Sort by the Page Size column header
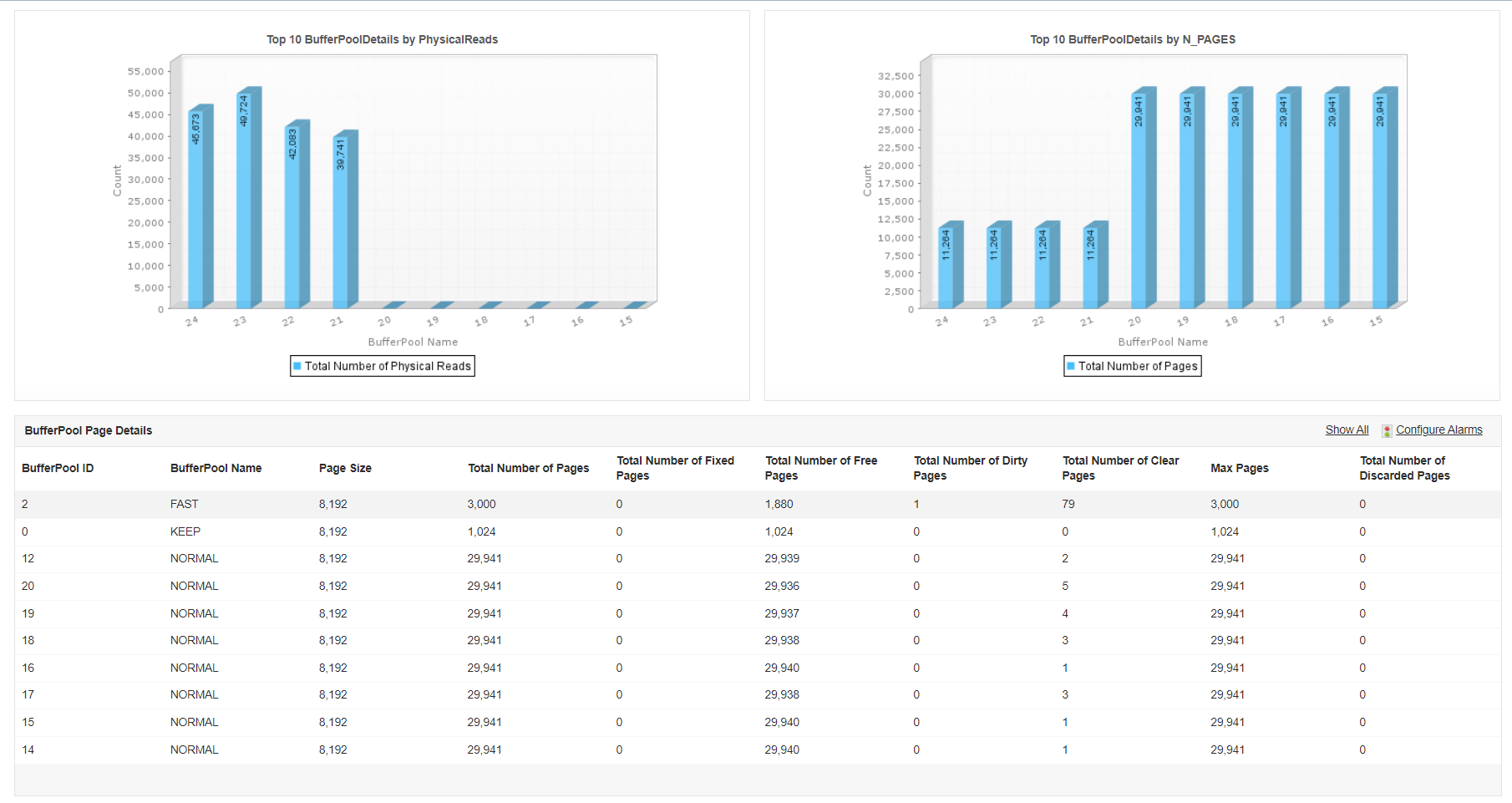The image size is (1512, 803). click(344, 468)
